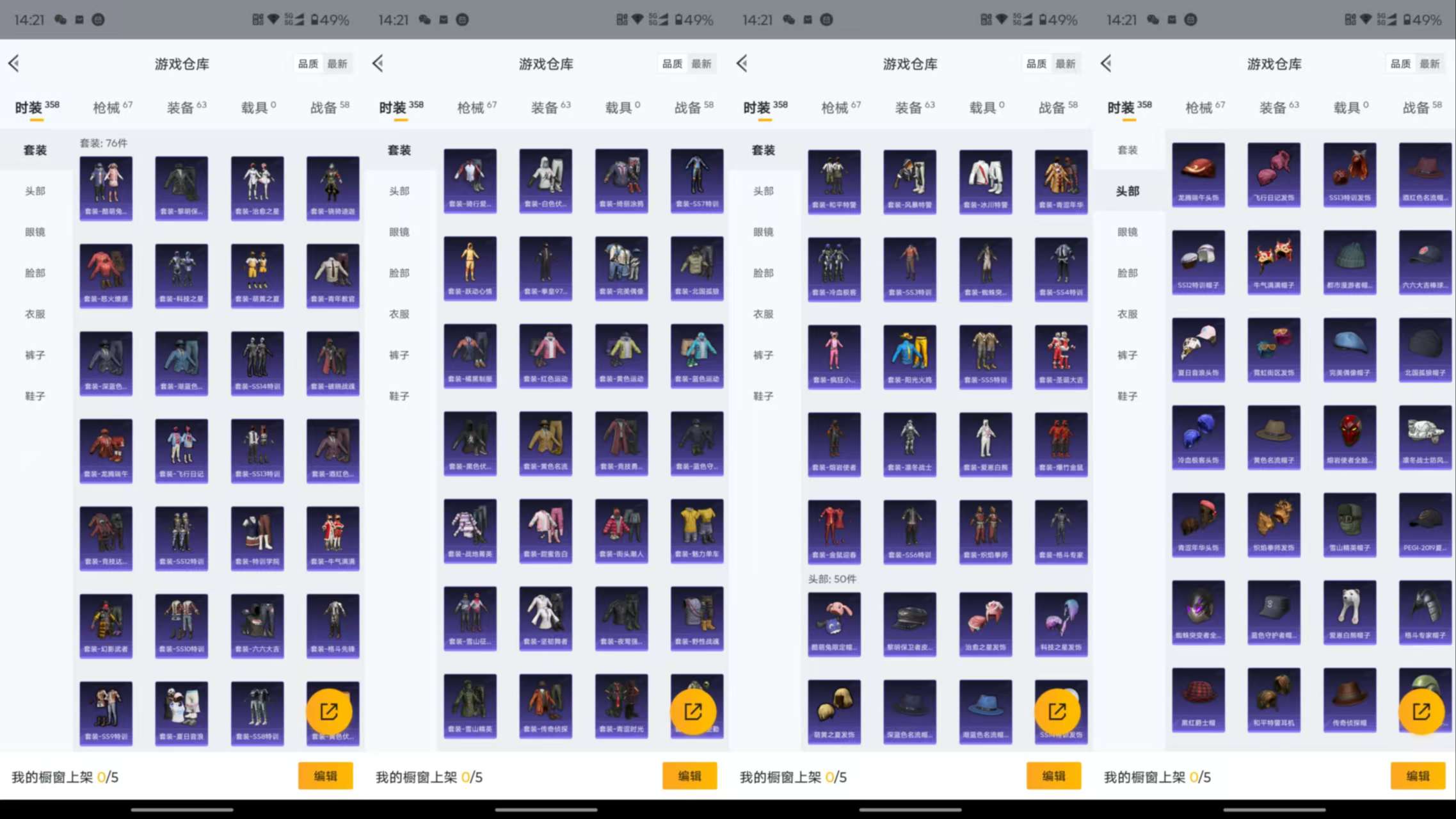The image size is (1456, 819).
Task: Select the 霓虹街区发饰 hair tile
Action: pyautogui.click(x=1274, y=350)
